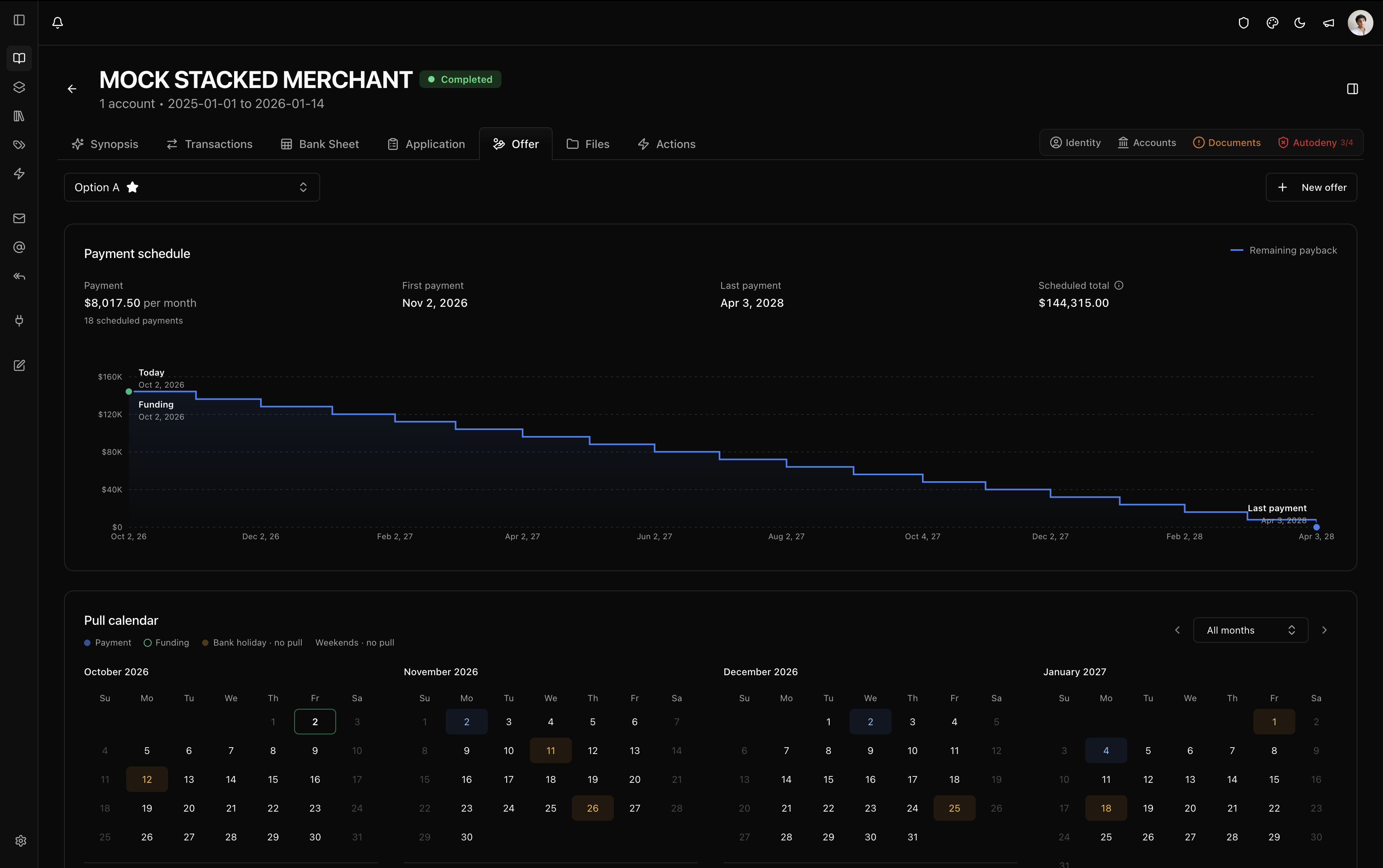
Task: Click the Scheduled total info icon
Action: click(1119, 285)
